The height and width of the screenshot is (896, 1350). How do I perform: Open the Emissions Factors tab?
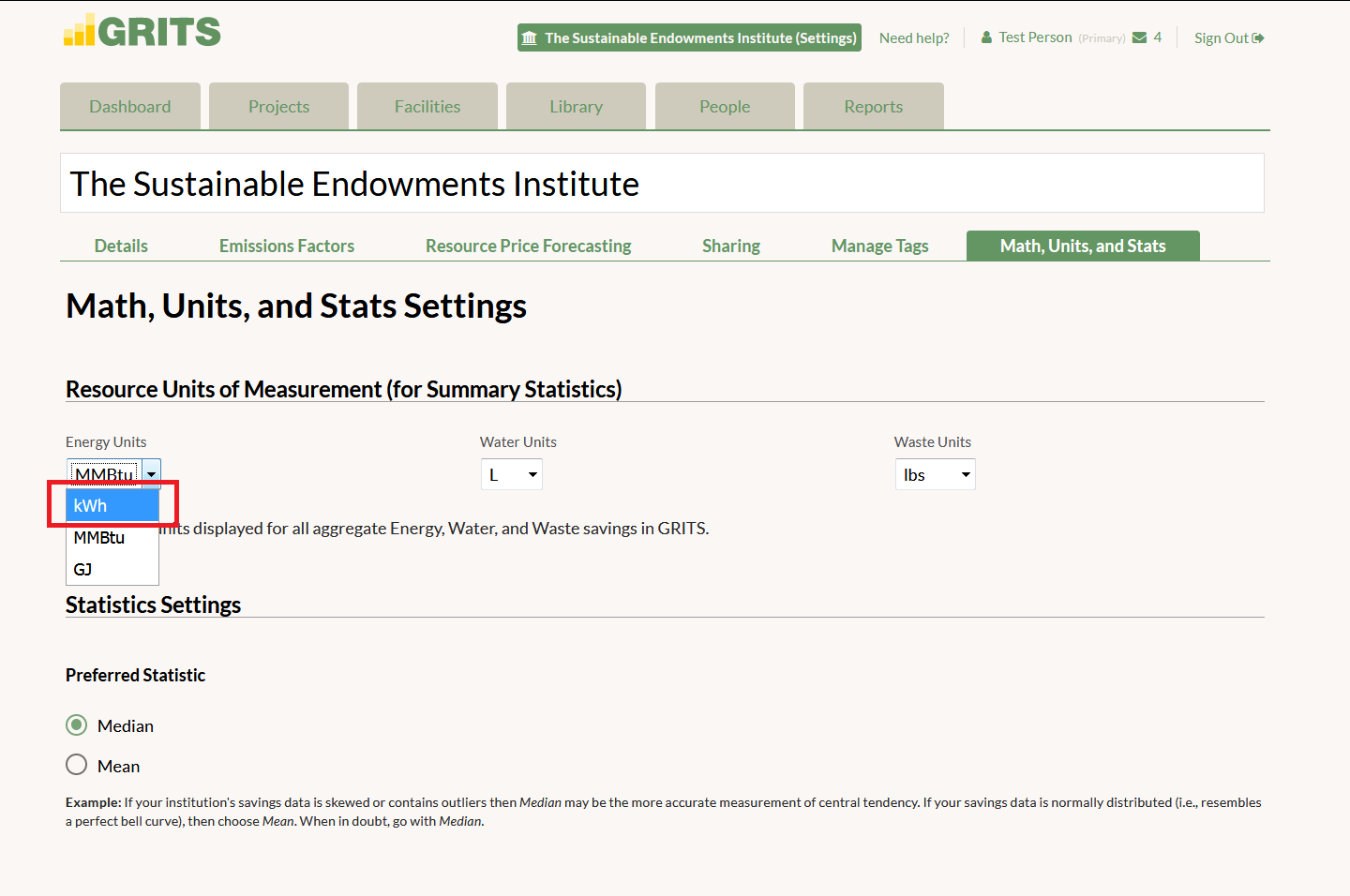click(x=287, y=246)
